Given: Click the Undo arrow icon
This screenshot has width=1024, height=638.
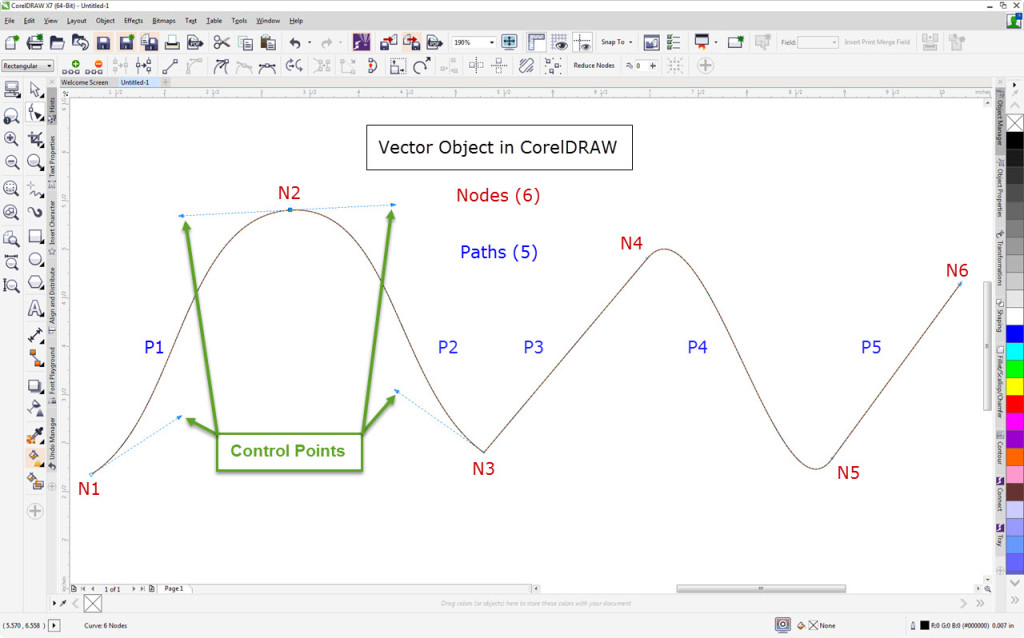Looking at the screenshot, I should (x=295, y=42).
